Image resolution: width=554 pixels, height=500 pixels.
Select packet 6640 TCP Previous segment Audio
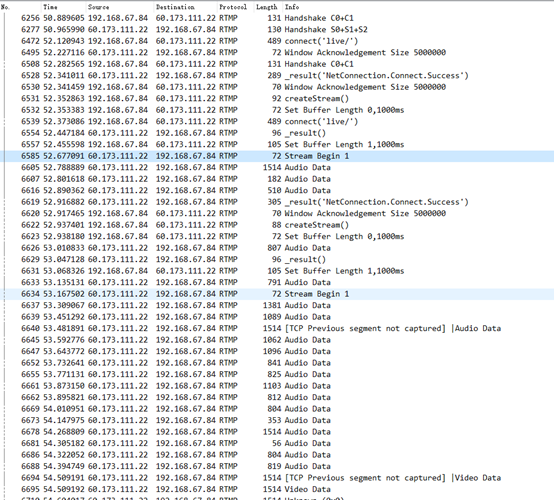click(277, 328)
